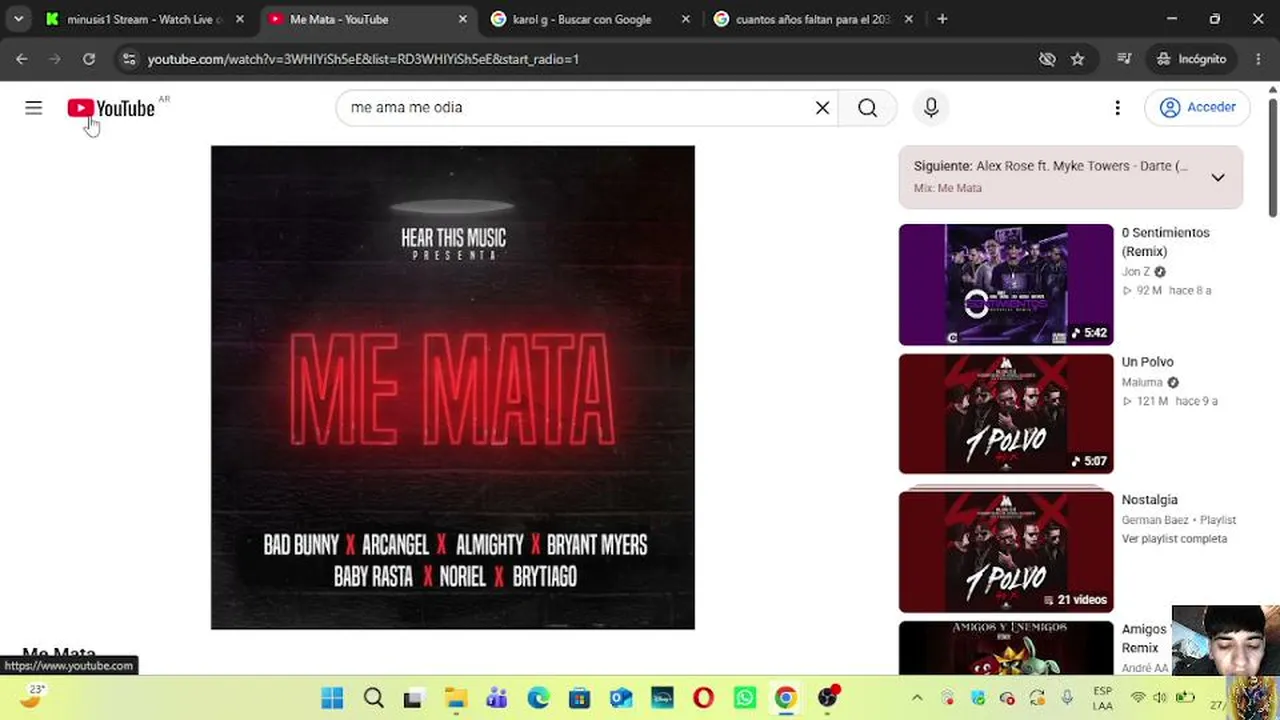Image resolution: width=1280 pixels, height=720 pixels.
Task: Switch to Chrome on the taskbar
Action: pos(786,698)
